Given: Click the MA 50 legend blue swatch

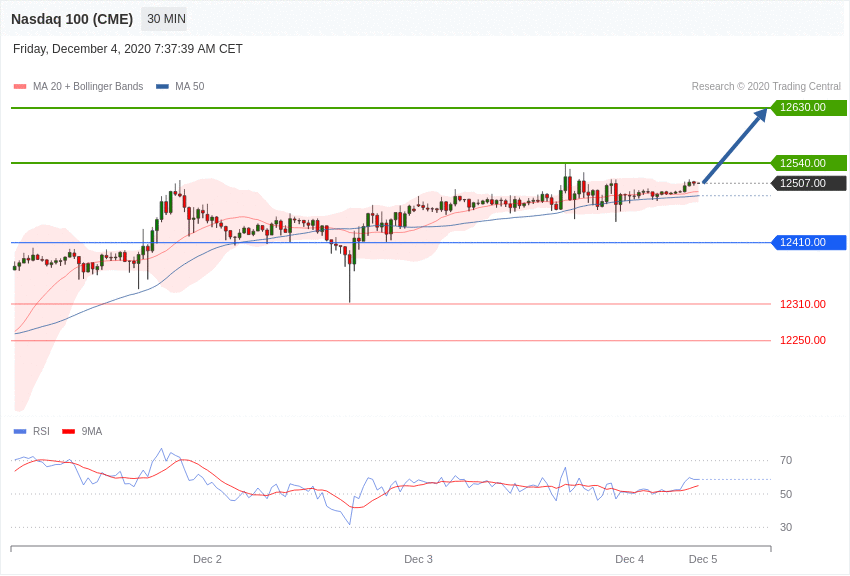Looking at the screenshot, I should coord(163,86).
